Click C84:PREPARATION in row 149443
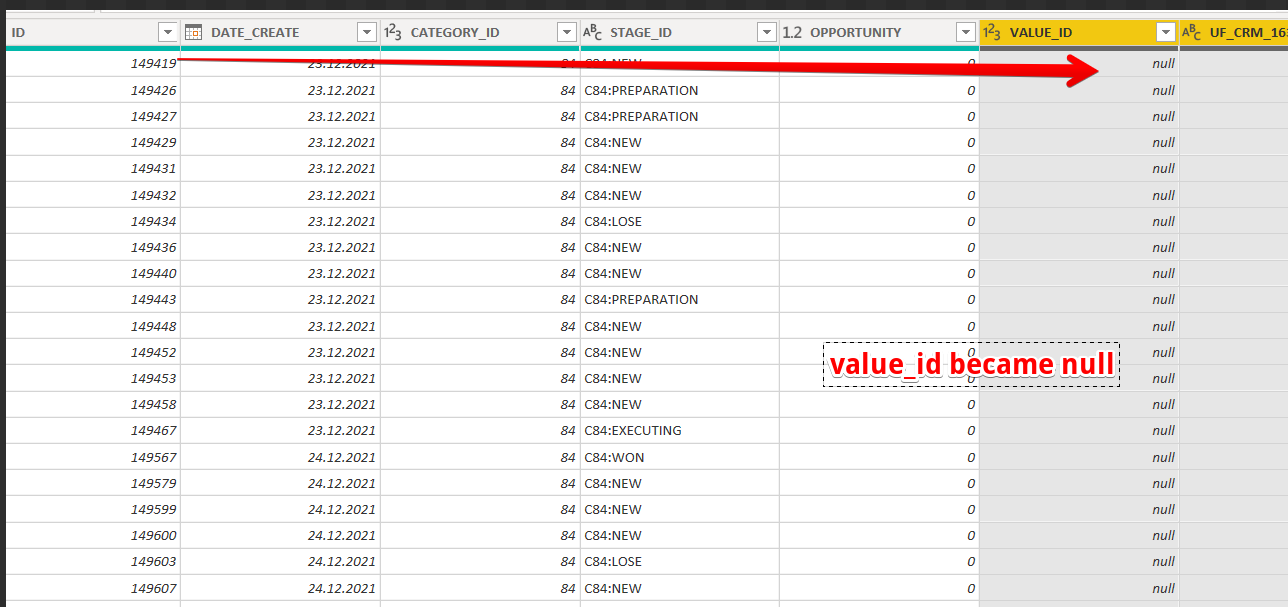The image size is (1288, 607). (641, 299)
